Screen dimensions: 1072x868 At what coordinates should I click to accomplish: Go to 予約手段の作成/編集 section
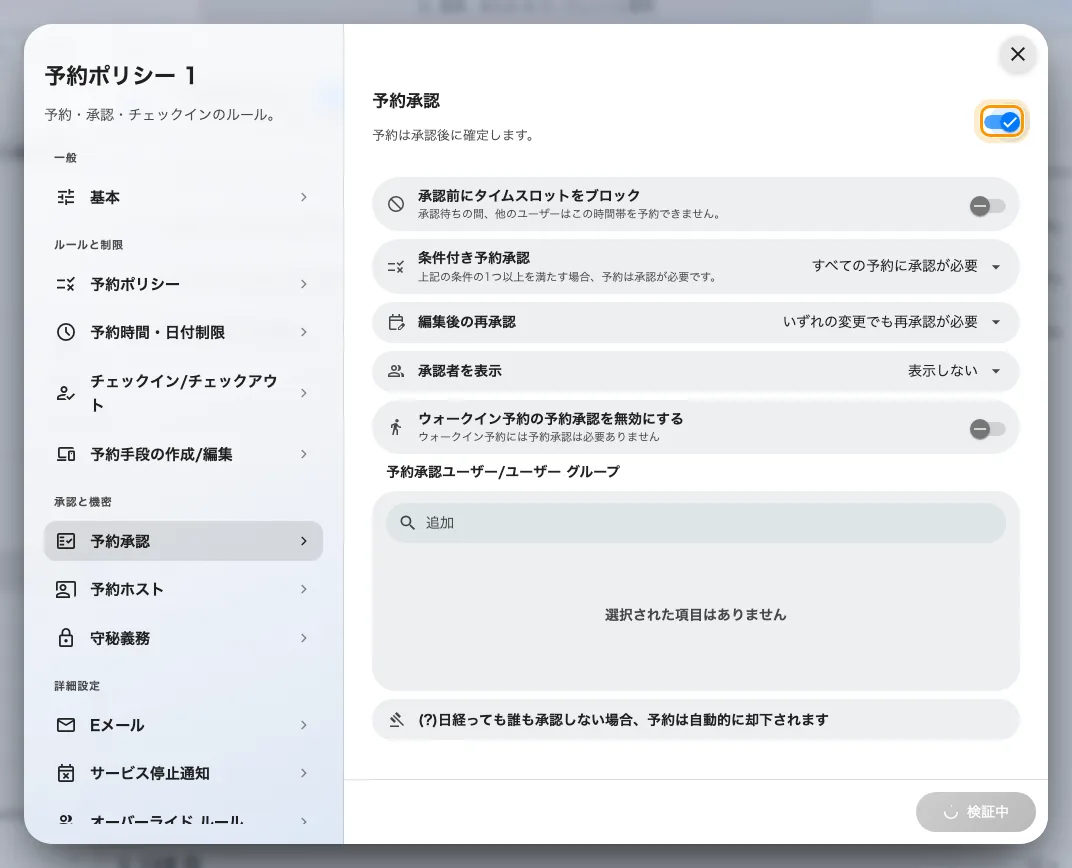click(x=183, y=454)
